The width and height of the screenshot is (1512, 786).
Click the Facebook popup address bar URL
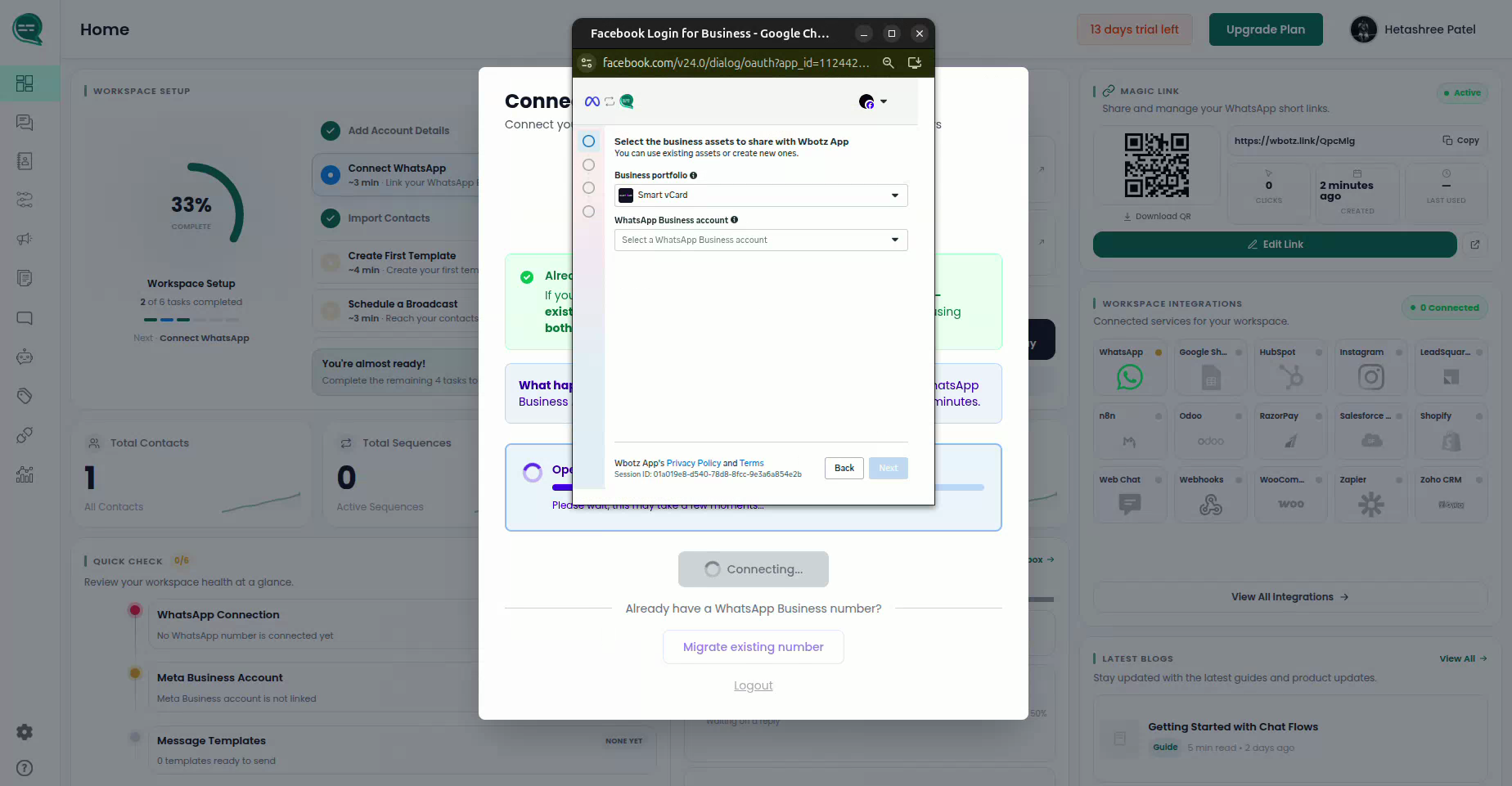click(736, 63)
